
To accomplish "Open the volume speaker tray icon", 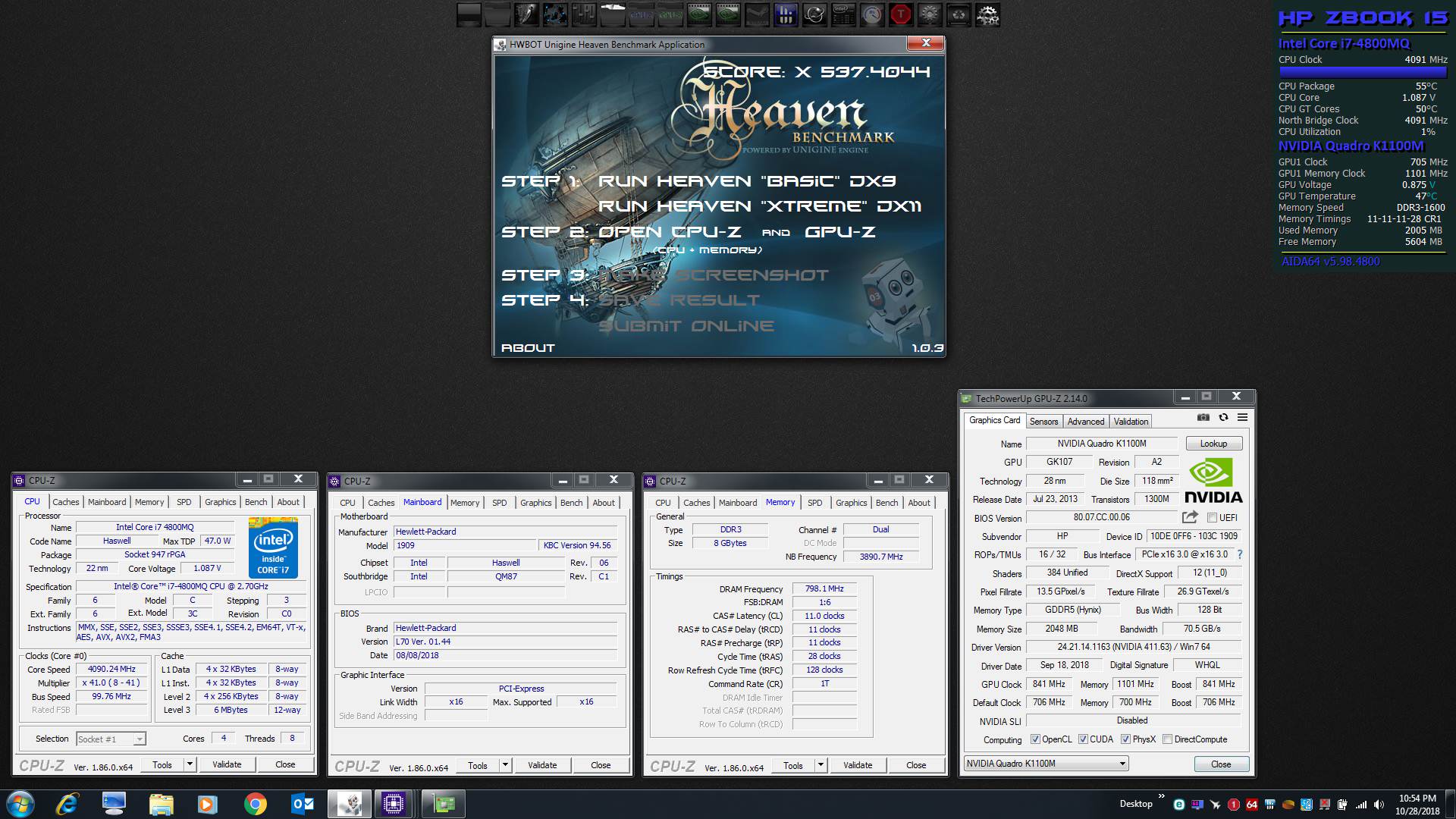I will click(x=1379, y=805).
